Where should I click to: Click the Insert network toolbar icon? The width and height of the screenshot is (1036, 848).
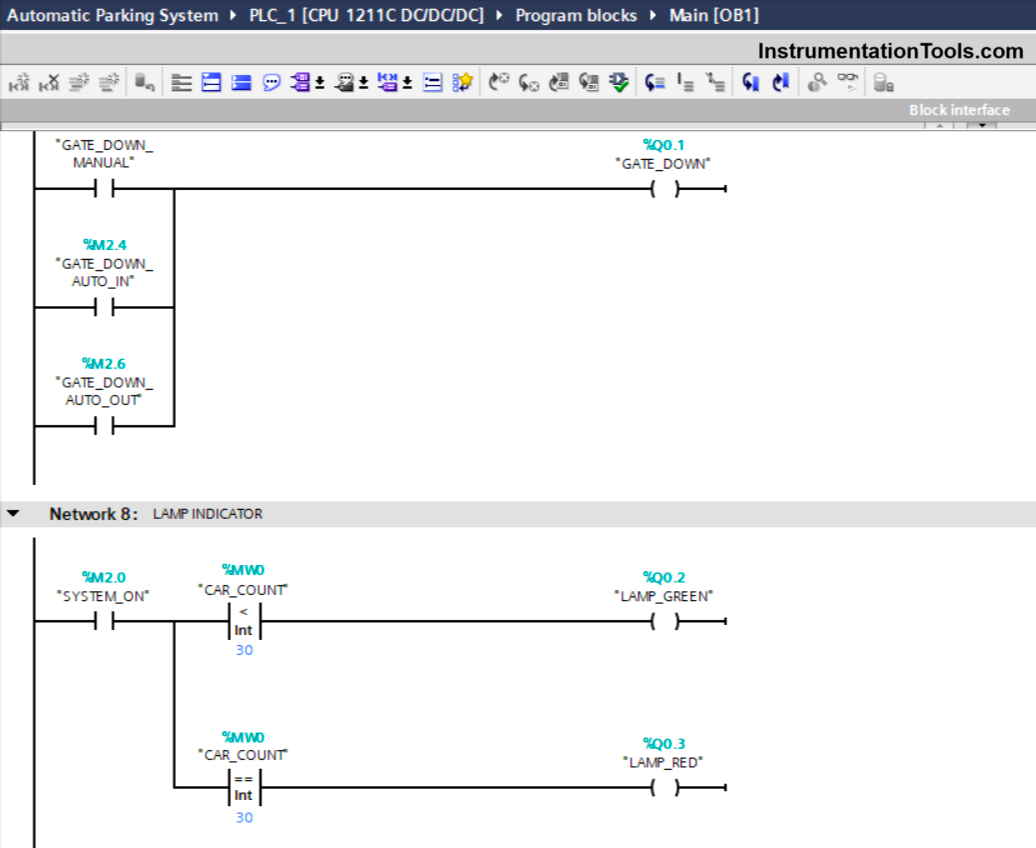pos(19,83)
